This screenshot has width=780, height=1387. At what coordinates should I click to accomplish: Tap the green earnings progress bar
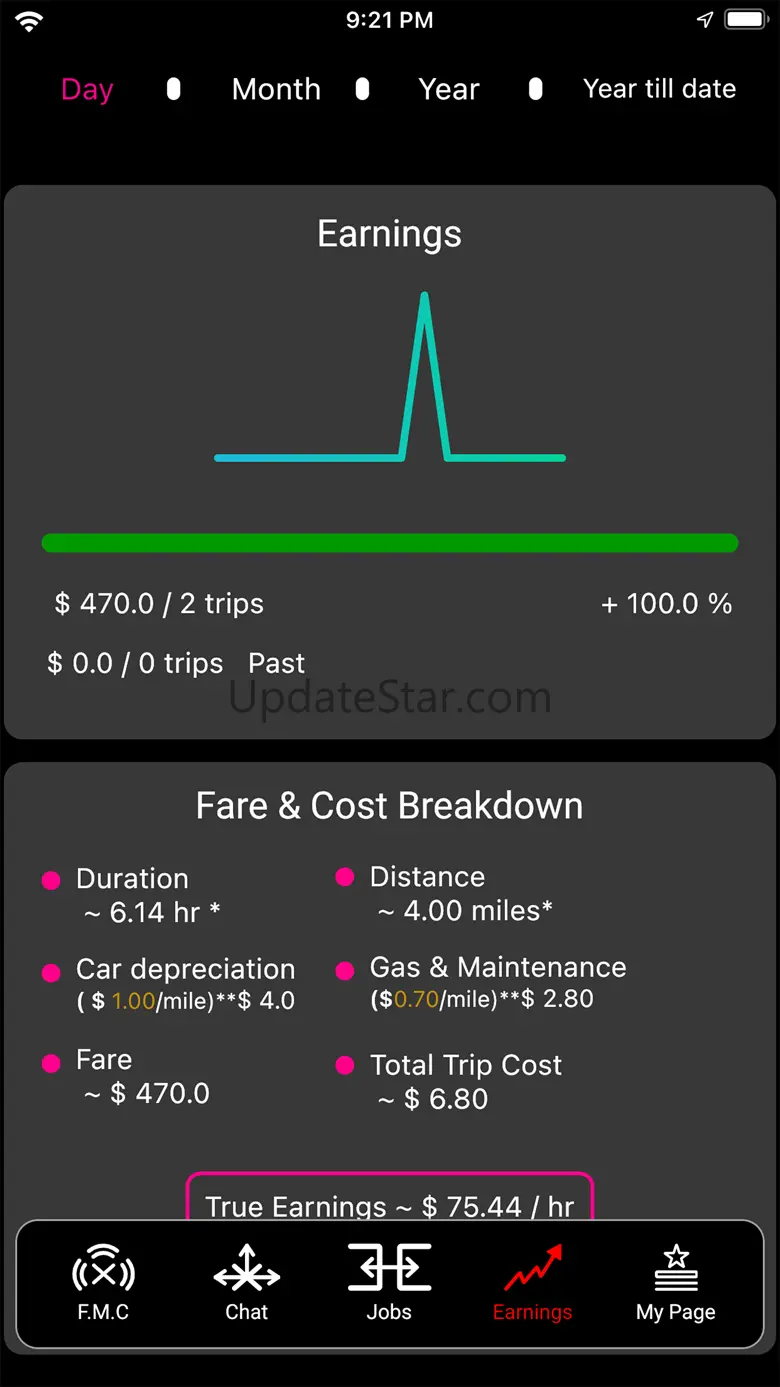tap(390, 543)
